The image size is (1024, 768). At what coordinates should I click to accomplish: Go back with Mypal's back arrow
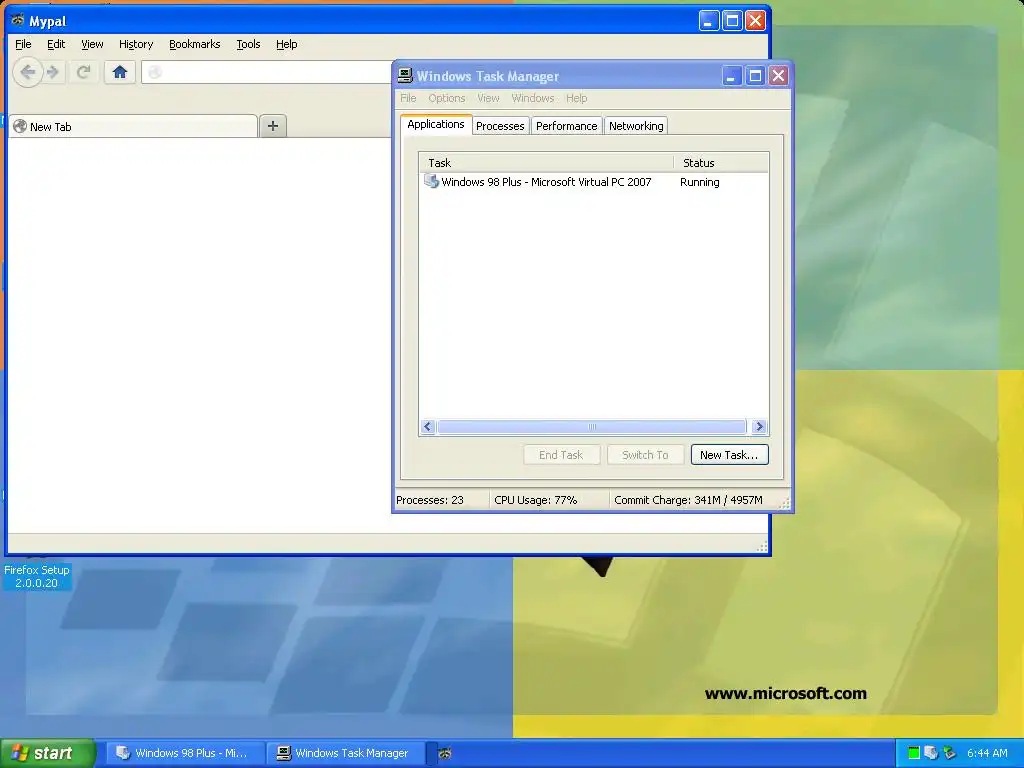pos(27,72)
